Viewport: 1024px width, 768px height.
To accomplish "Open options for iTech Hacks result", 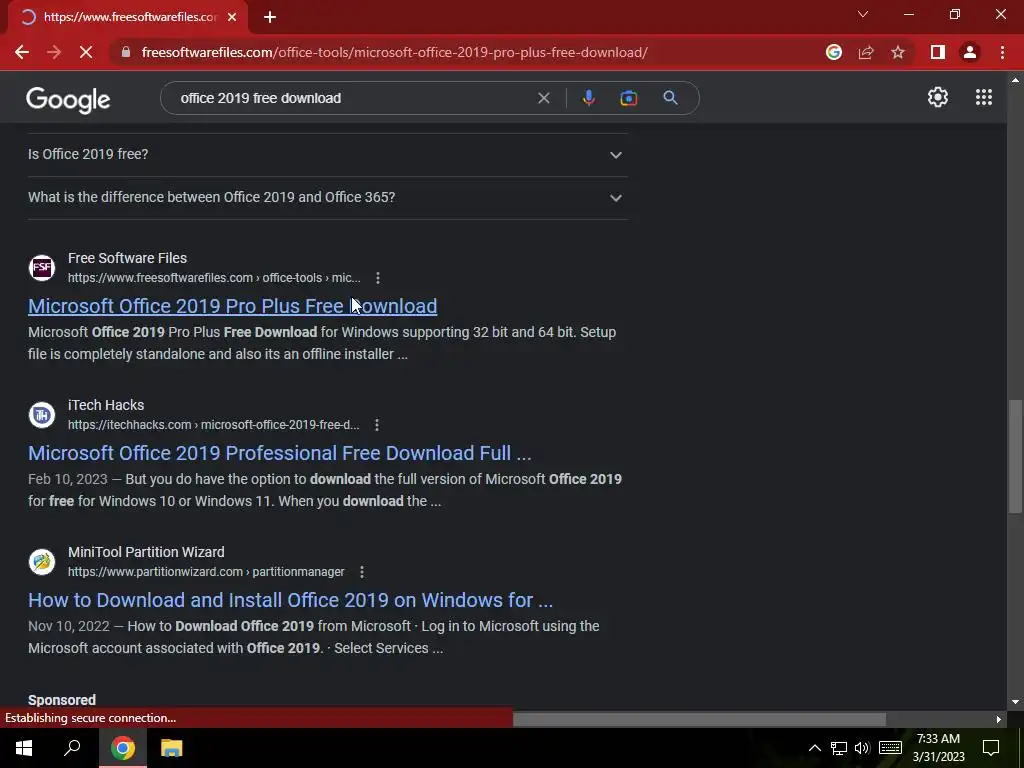I will pyautogui.click(x=377, y=424).
